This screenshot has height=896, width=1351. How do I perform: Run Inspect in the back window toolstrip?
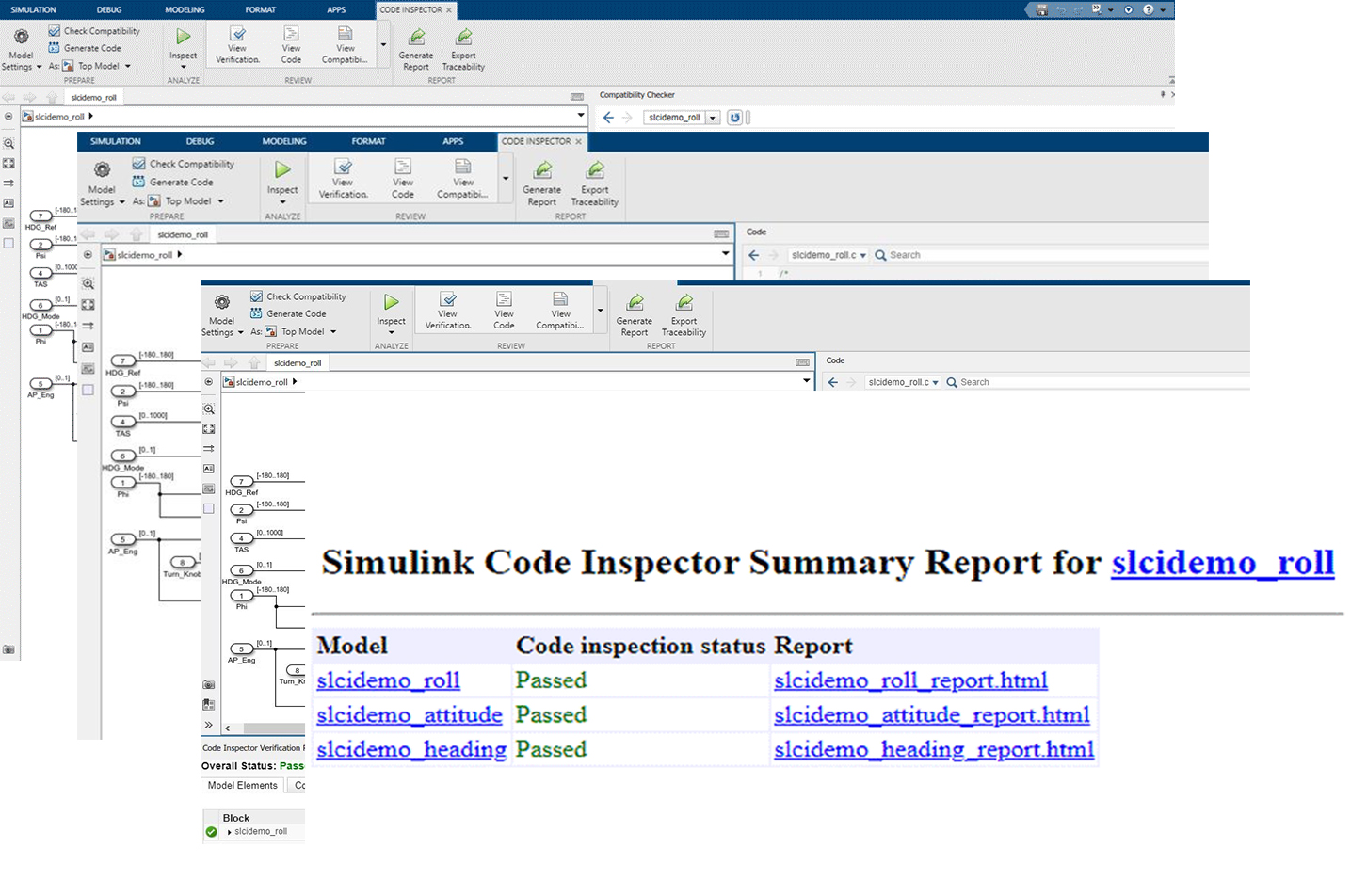coord(184,48)
